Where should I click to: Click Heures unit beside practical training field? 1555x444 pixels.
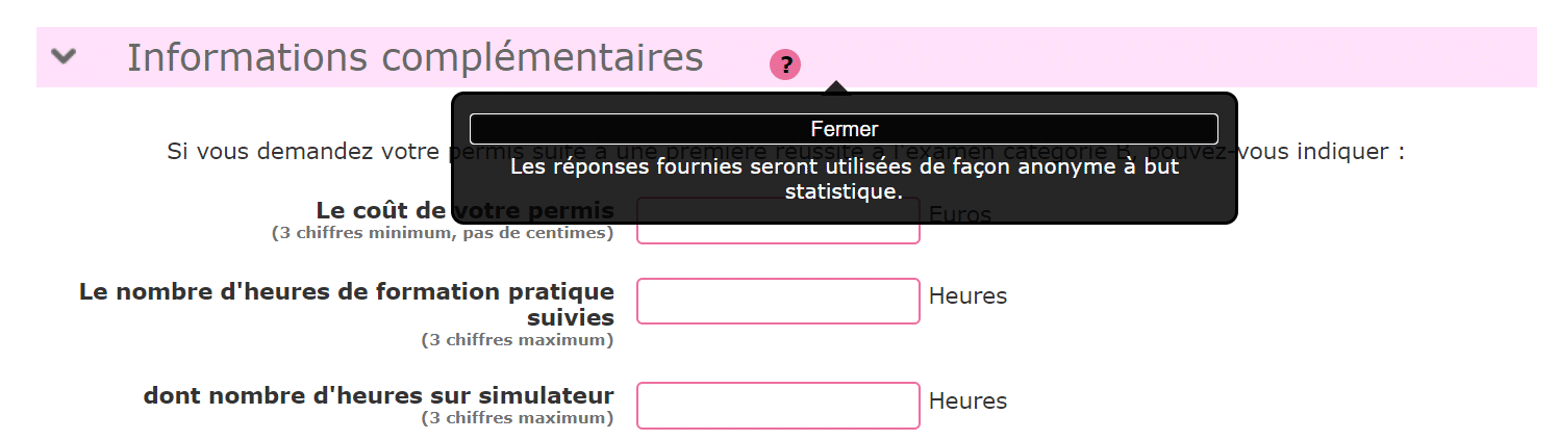tap(968, 296)
